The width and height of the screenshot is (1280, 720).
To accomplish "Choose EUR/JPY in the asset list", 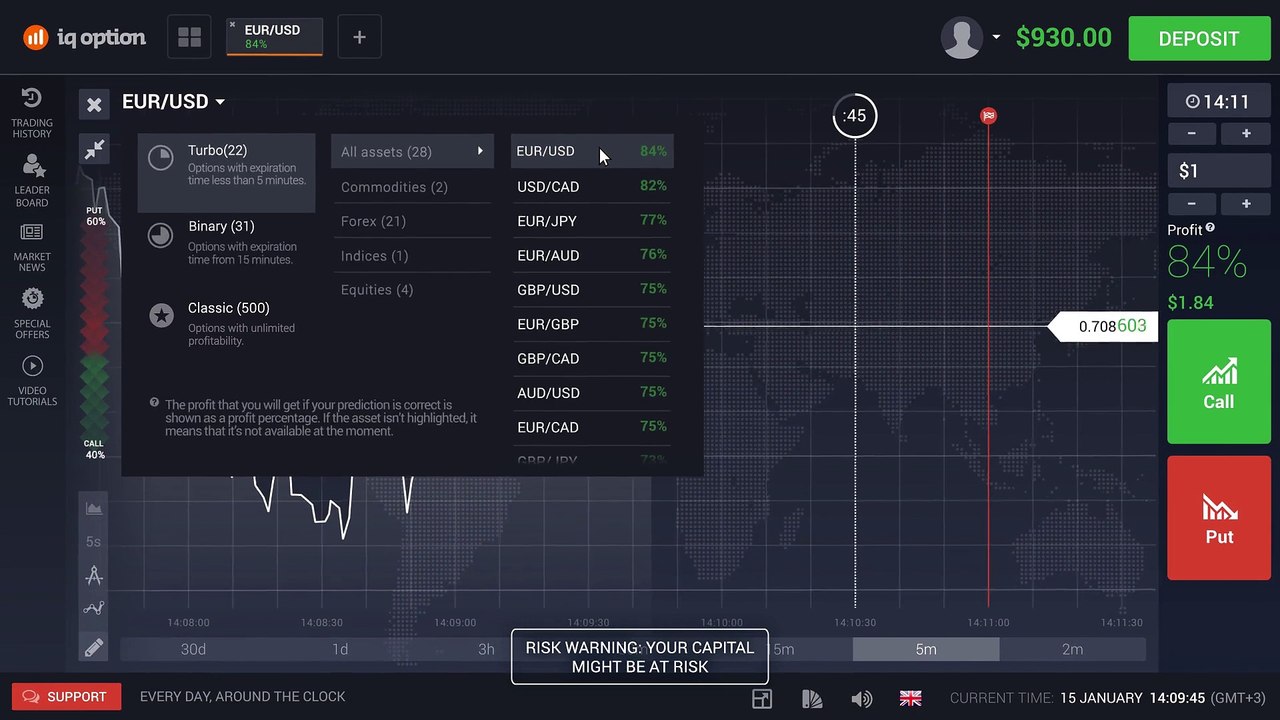I will click(x=592, y=220).
